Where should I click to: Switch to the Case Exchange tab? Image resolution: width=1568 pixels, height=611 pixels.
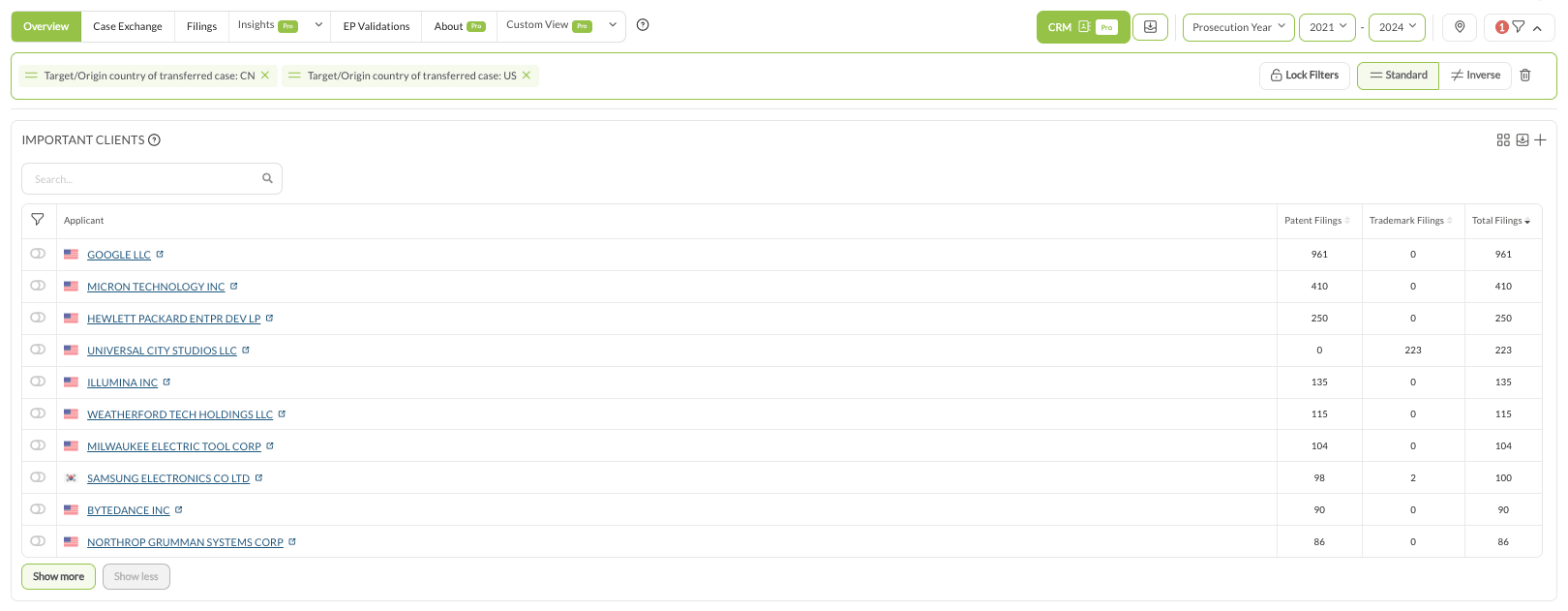(x=128, y=27)
